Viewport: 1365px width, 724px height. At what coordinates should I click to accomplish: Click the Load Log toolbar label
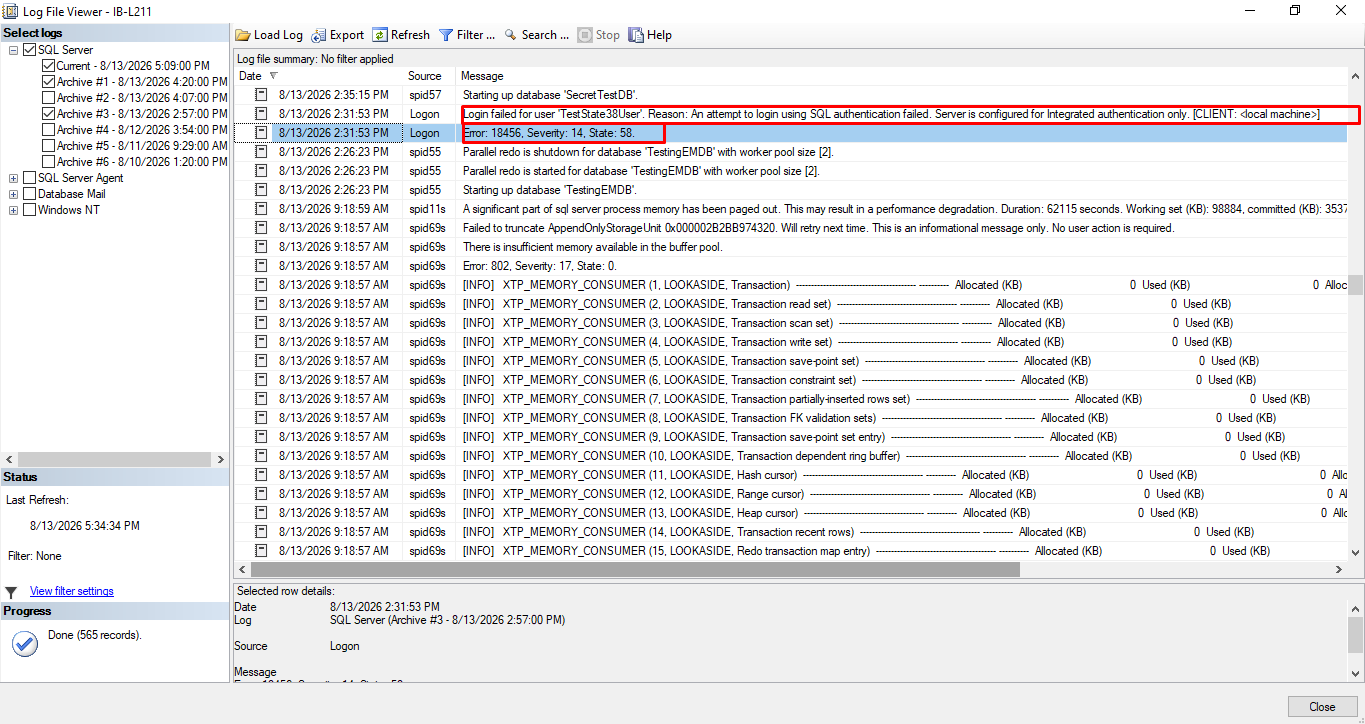(278, 35)
